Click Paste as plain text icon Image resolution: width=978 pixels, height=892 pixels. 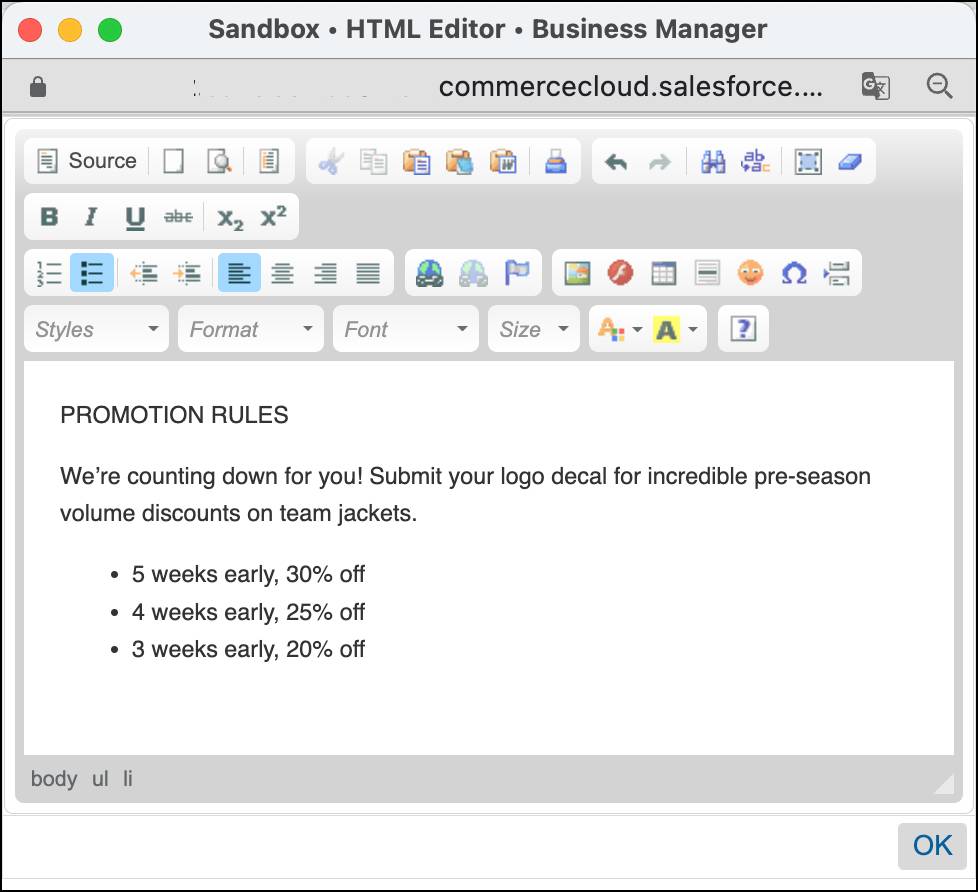click(x=460, y=162)
